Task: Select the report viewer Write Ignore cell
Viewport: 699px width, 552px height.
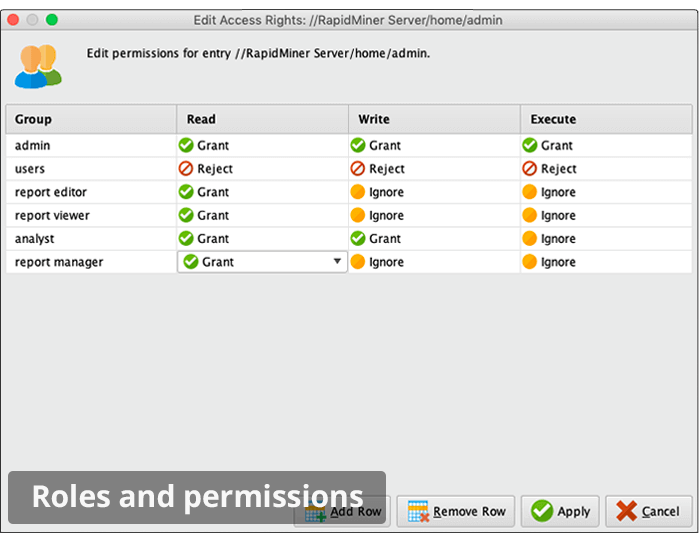Action: pyautogui.click(x=434, y=215)
